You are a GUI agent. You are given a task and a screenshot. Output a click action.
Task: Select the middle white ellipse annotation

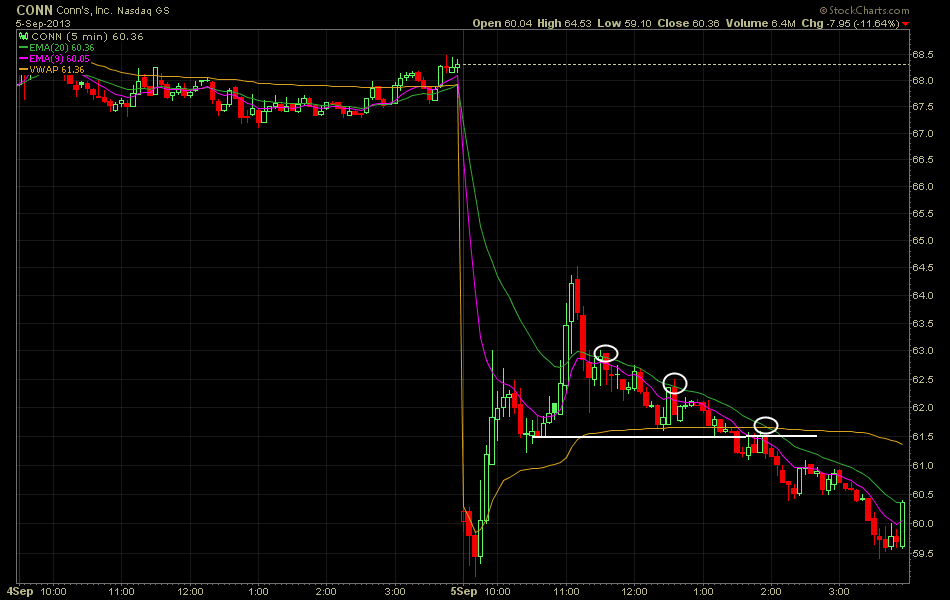point(675,381)
